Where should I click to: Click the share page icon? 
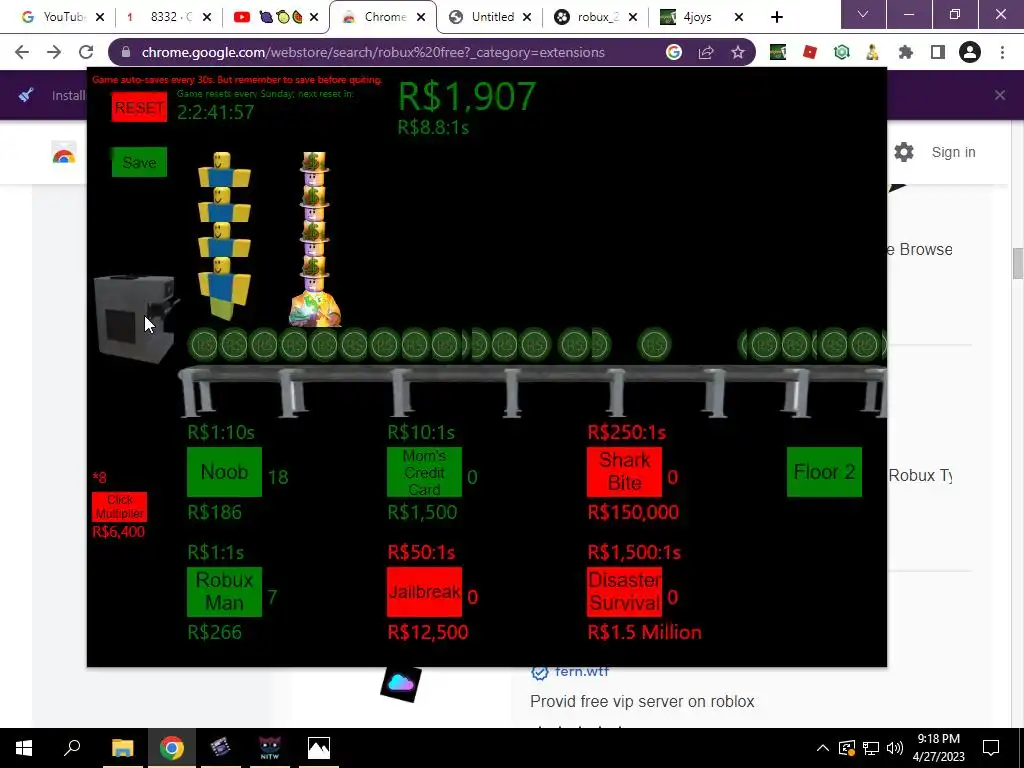(706, 52)
